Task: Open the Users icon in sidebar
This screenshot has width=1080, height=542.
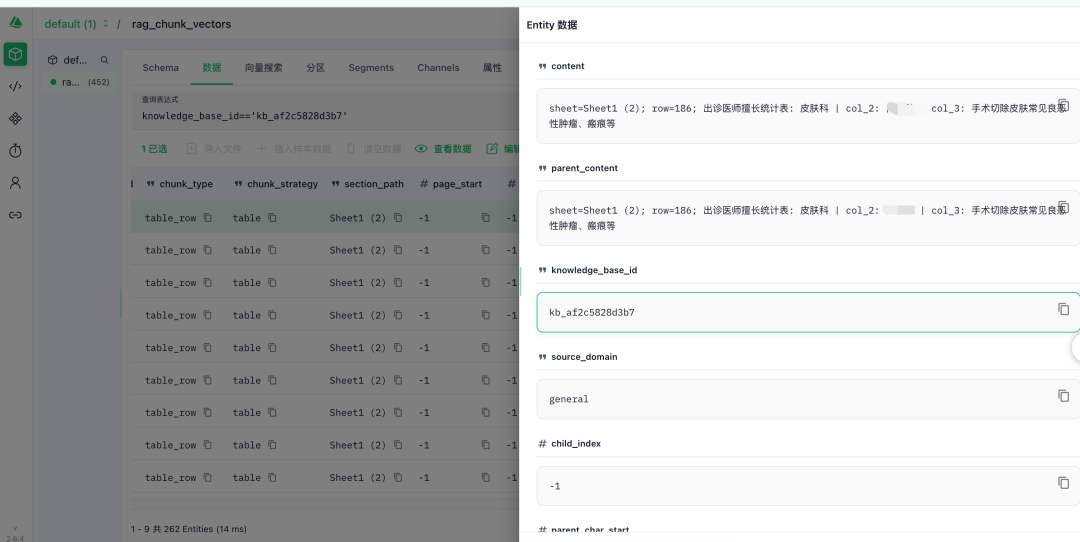Action: [x=15, y=183]
